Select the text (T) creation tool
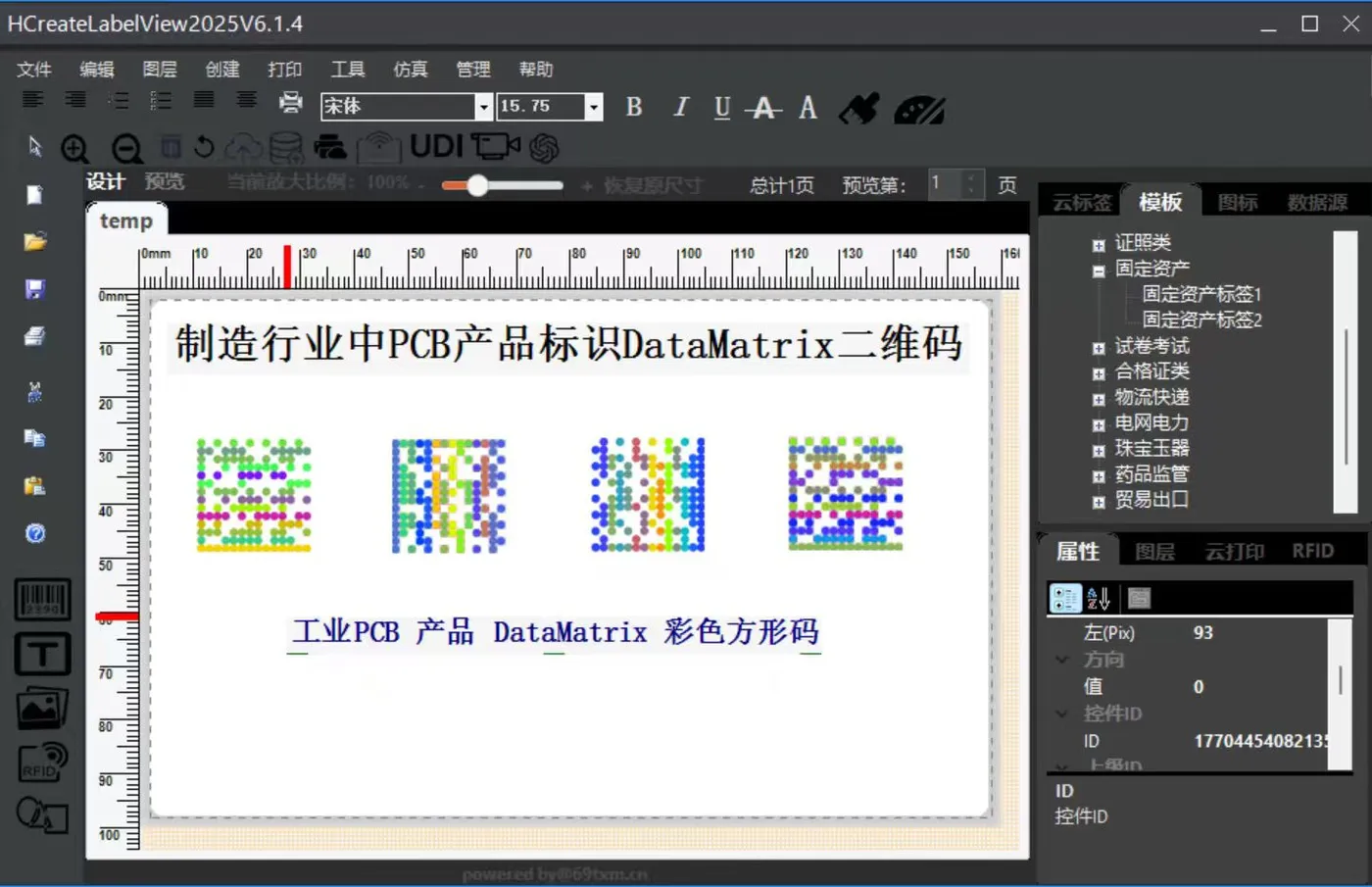This screenshot has height=887, width=1372. click(42, 654)
